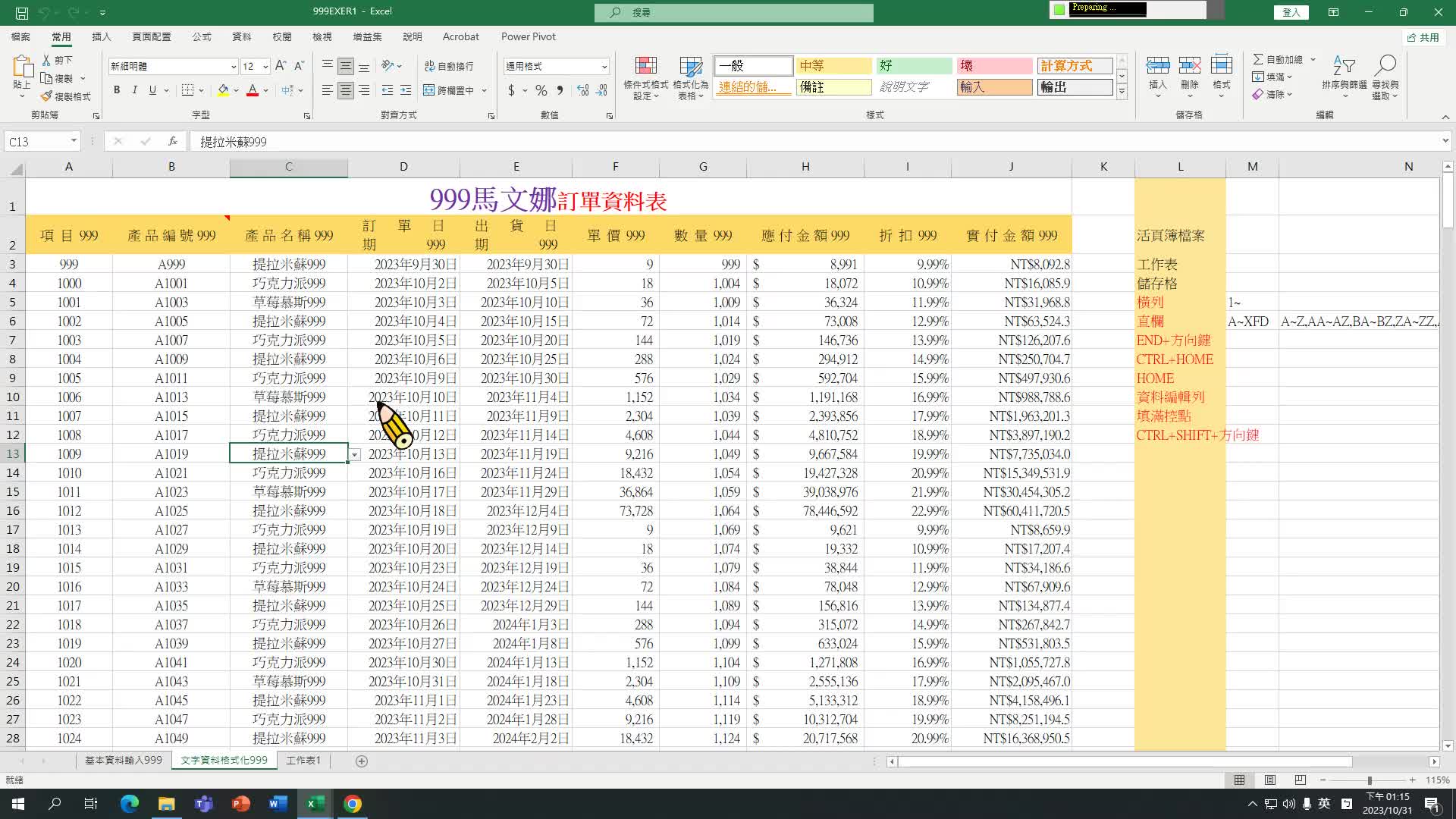Viewport: 1456px width, 819px height.
Task: Click the Delete cells icon
Action: tap(1189, 66)
